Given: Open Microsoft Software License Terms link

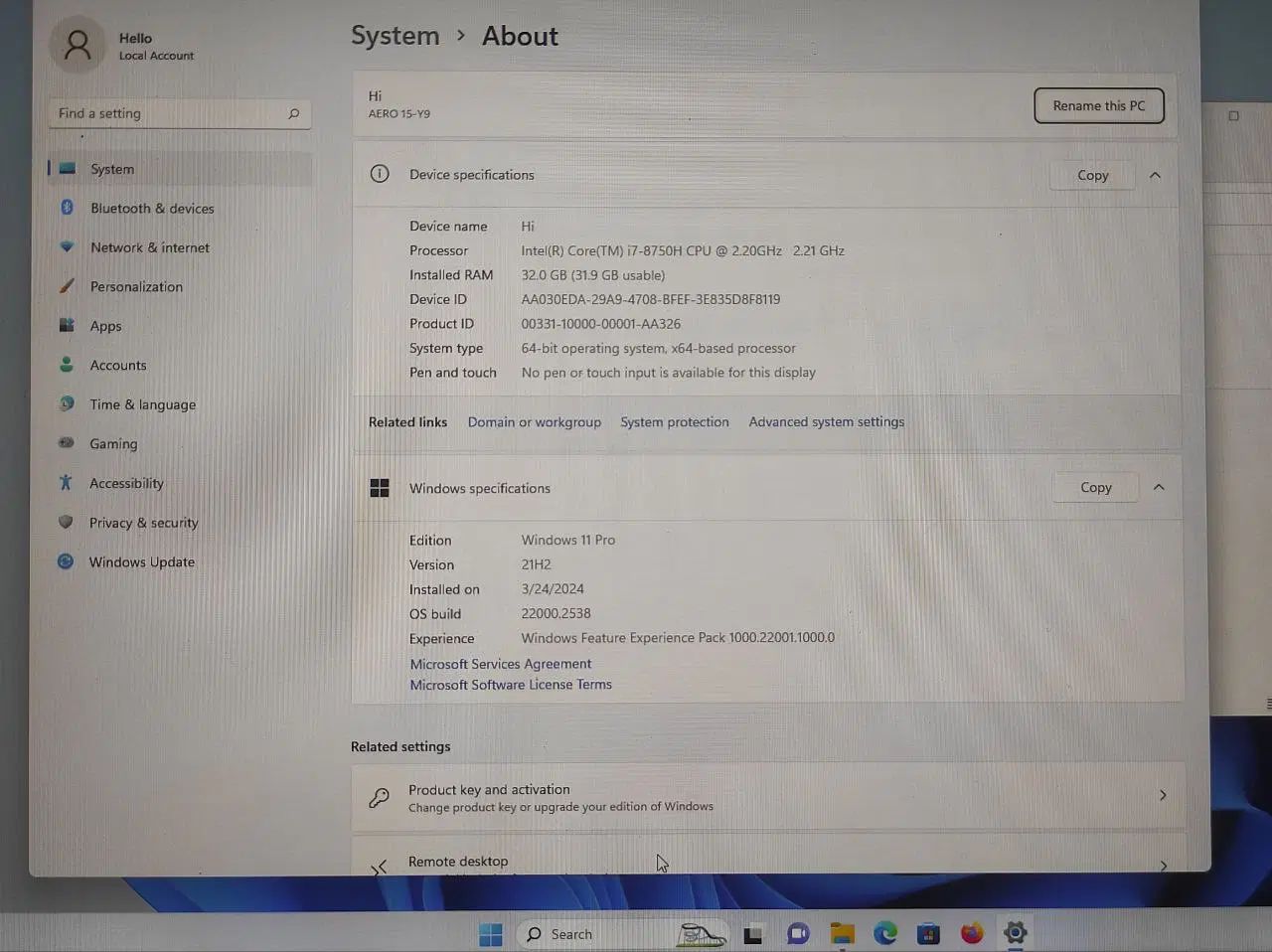Looking at the screenshot, I should 511,685.
